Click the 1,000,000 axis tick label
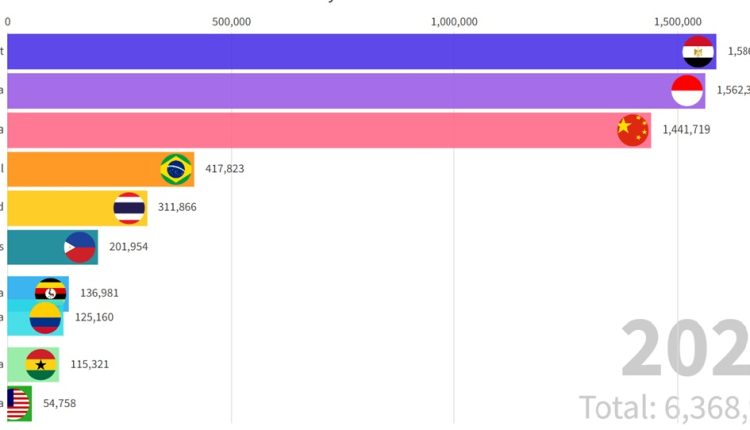 pos(453,21)
